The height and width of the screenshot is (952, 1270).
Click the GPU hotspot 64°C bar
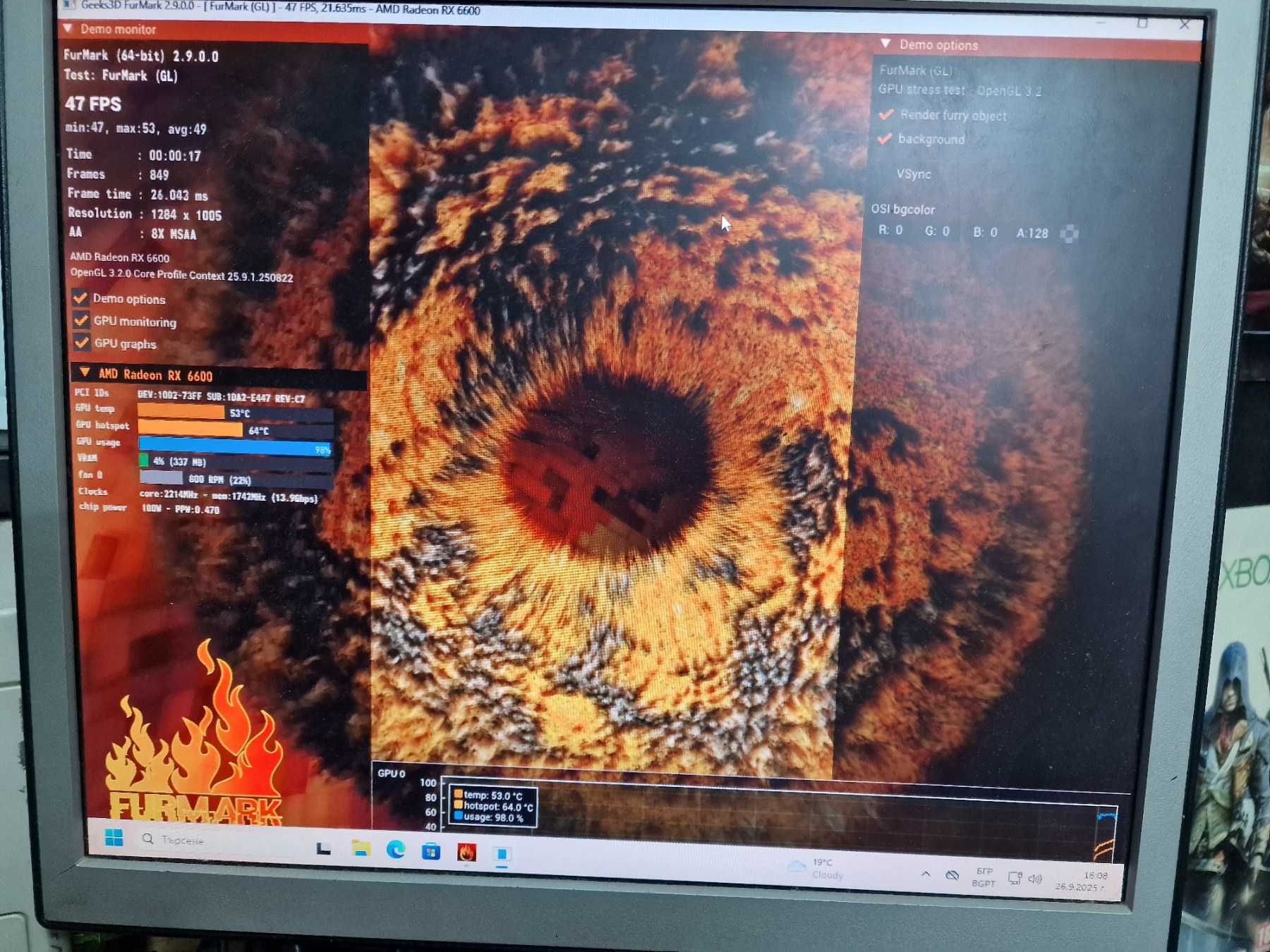(x=235, y=429)
